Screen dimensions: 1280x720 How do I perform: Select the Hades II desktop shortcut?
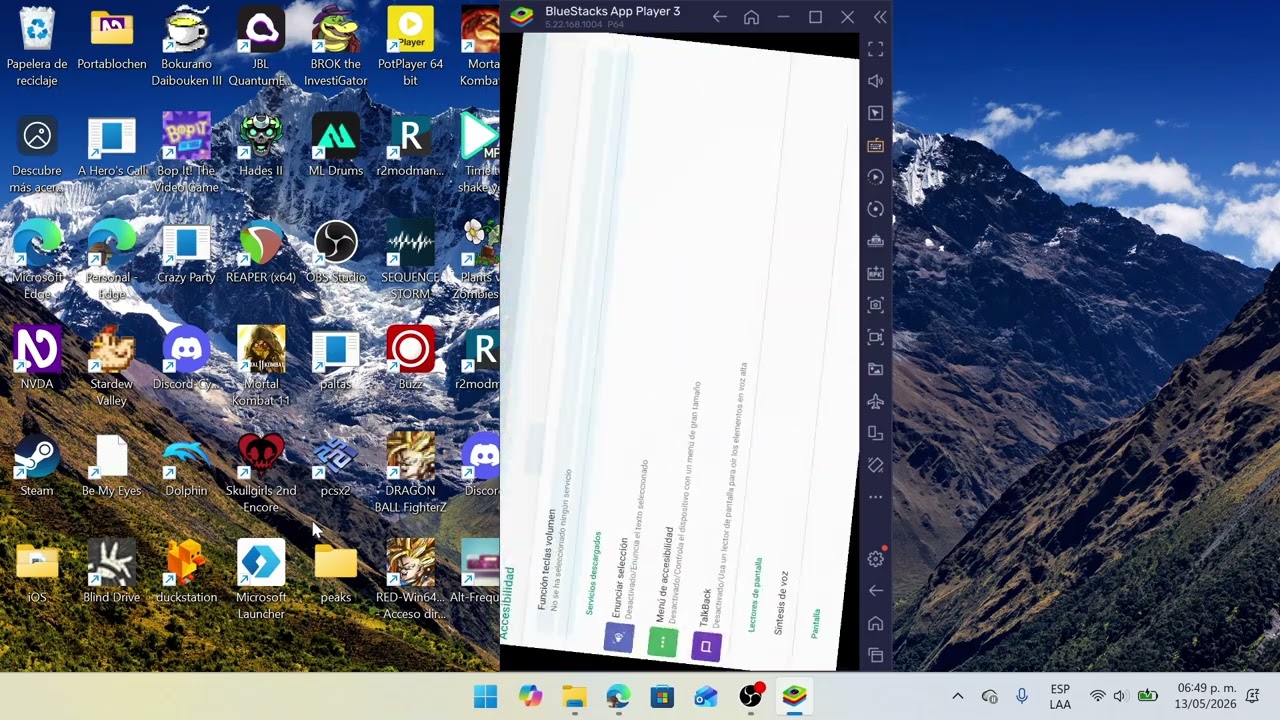pos(261,145)
